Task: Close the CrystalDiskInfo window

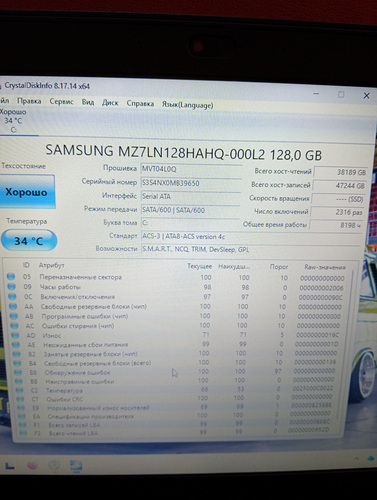Action: (367, 96)
